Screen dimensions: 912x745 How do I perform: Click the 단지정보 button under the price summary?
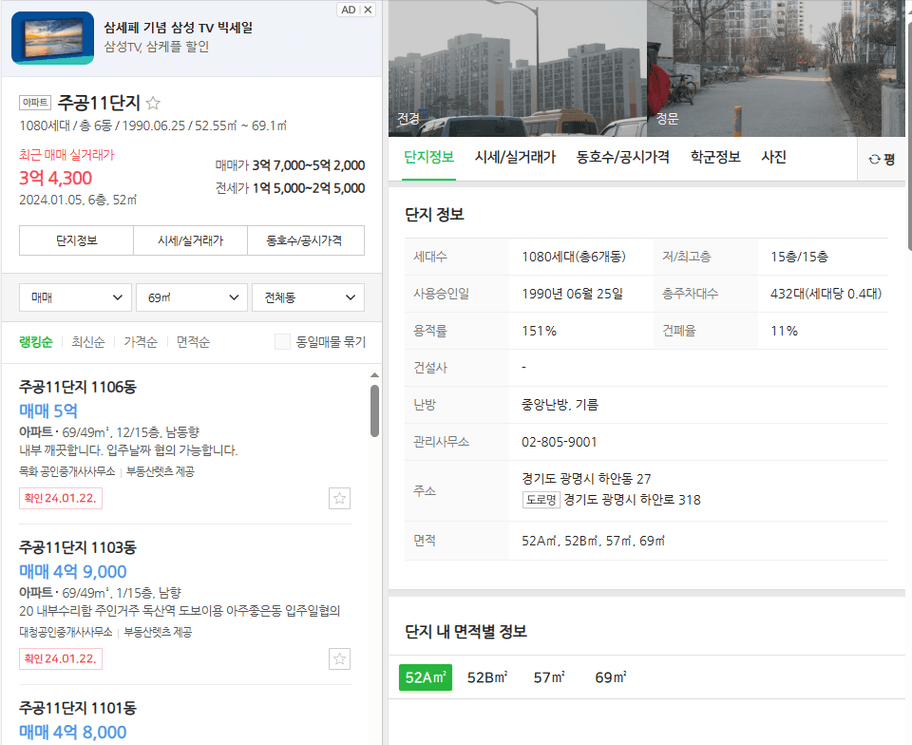click(76, 241)
